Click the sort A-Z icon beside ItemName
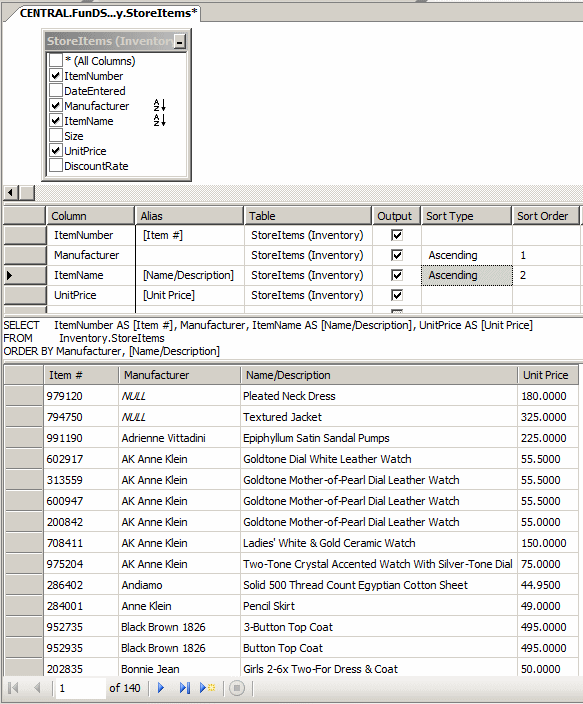Screen dimensions: 583x704 pyautogui.click(x=160, y=120)
